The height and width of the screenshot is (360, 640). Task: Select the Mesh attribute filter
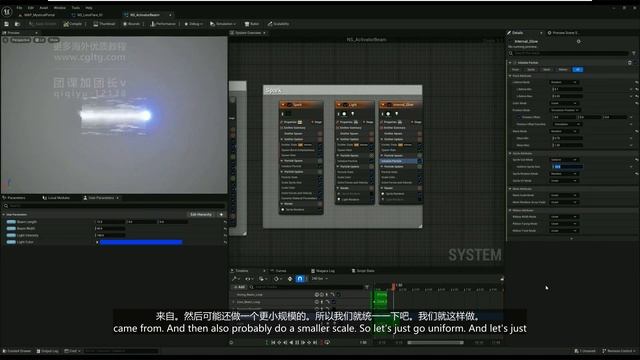[x=547, y=70]
